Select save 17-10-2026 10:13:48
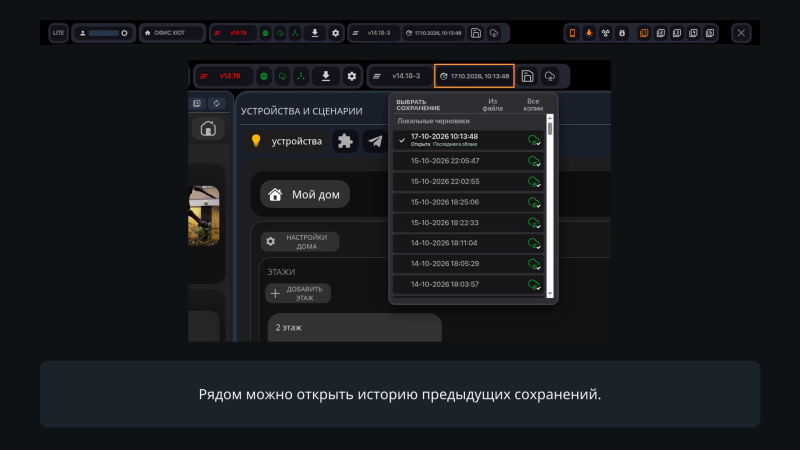Viewport: 800px width, 450px height. coord(468,140)
